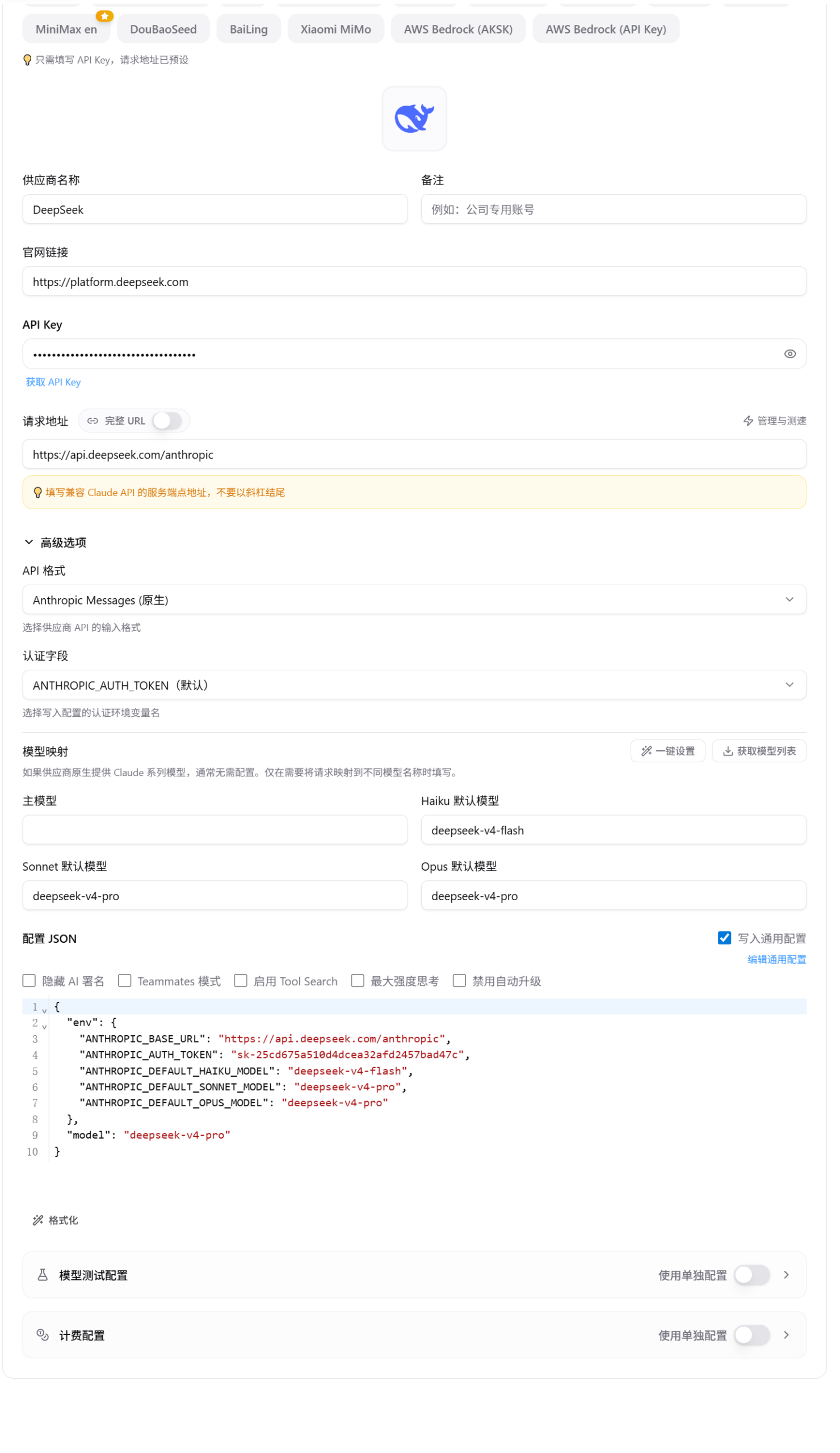
Task: Select the AWS Bedrock (API Key) preset
Action: click(x=606, y=29)
